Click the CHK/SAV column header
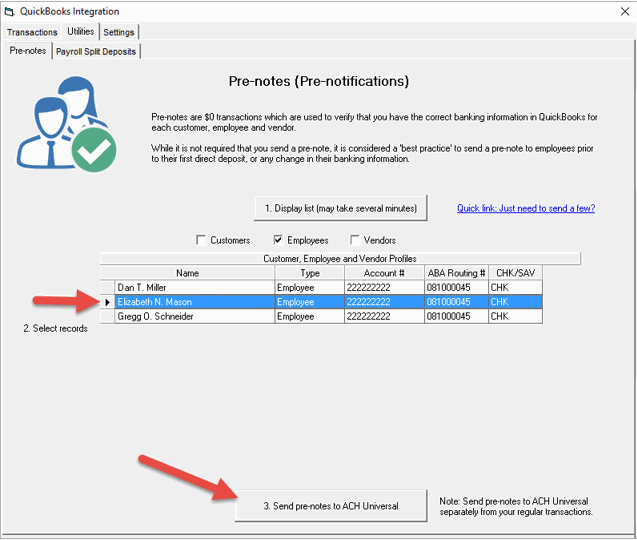This screenshot has height=540, width=637. point(515,273)
